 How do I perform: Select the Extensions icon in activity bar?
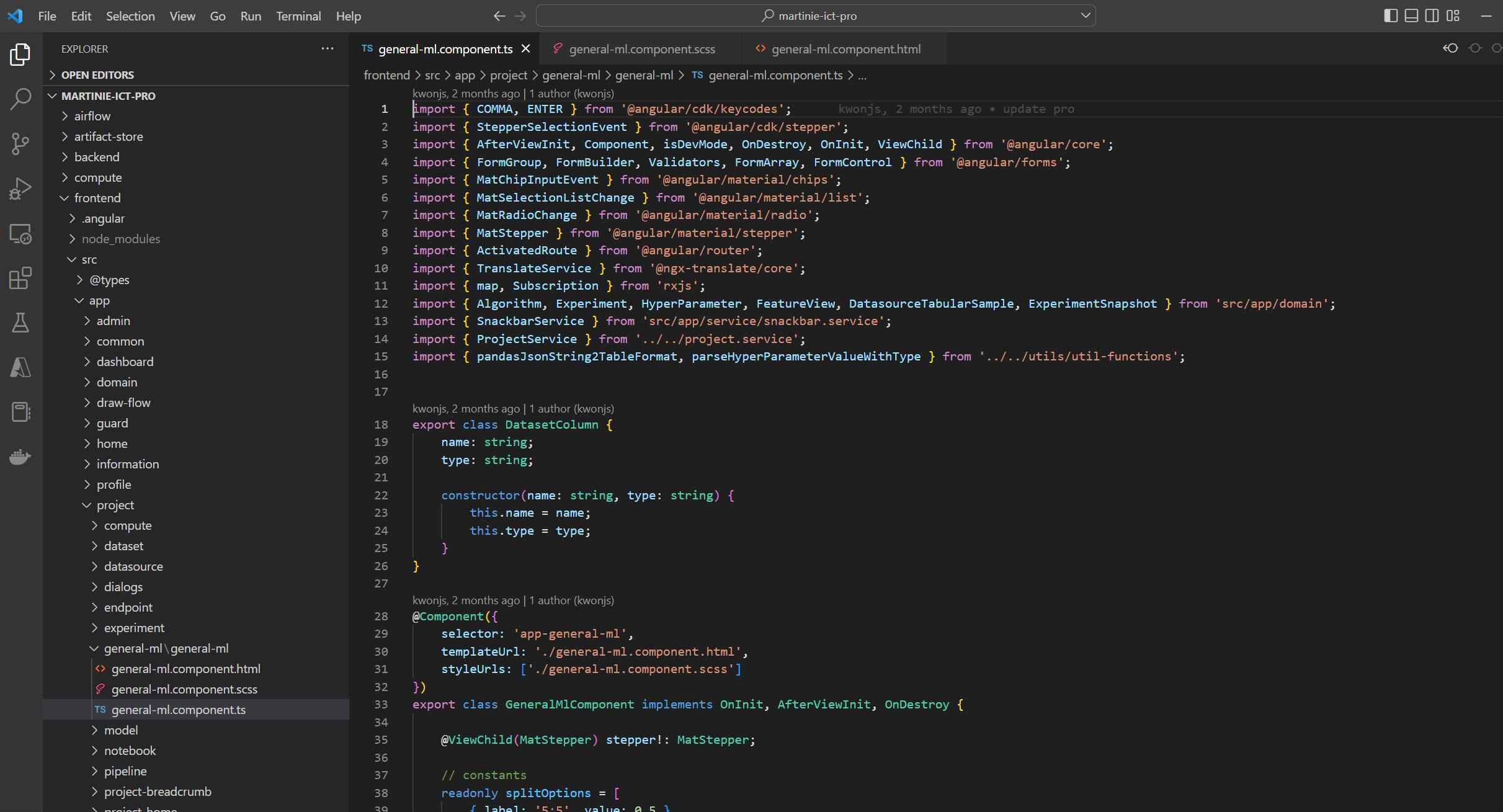[x=21, y=279]
